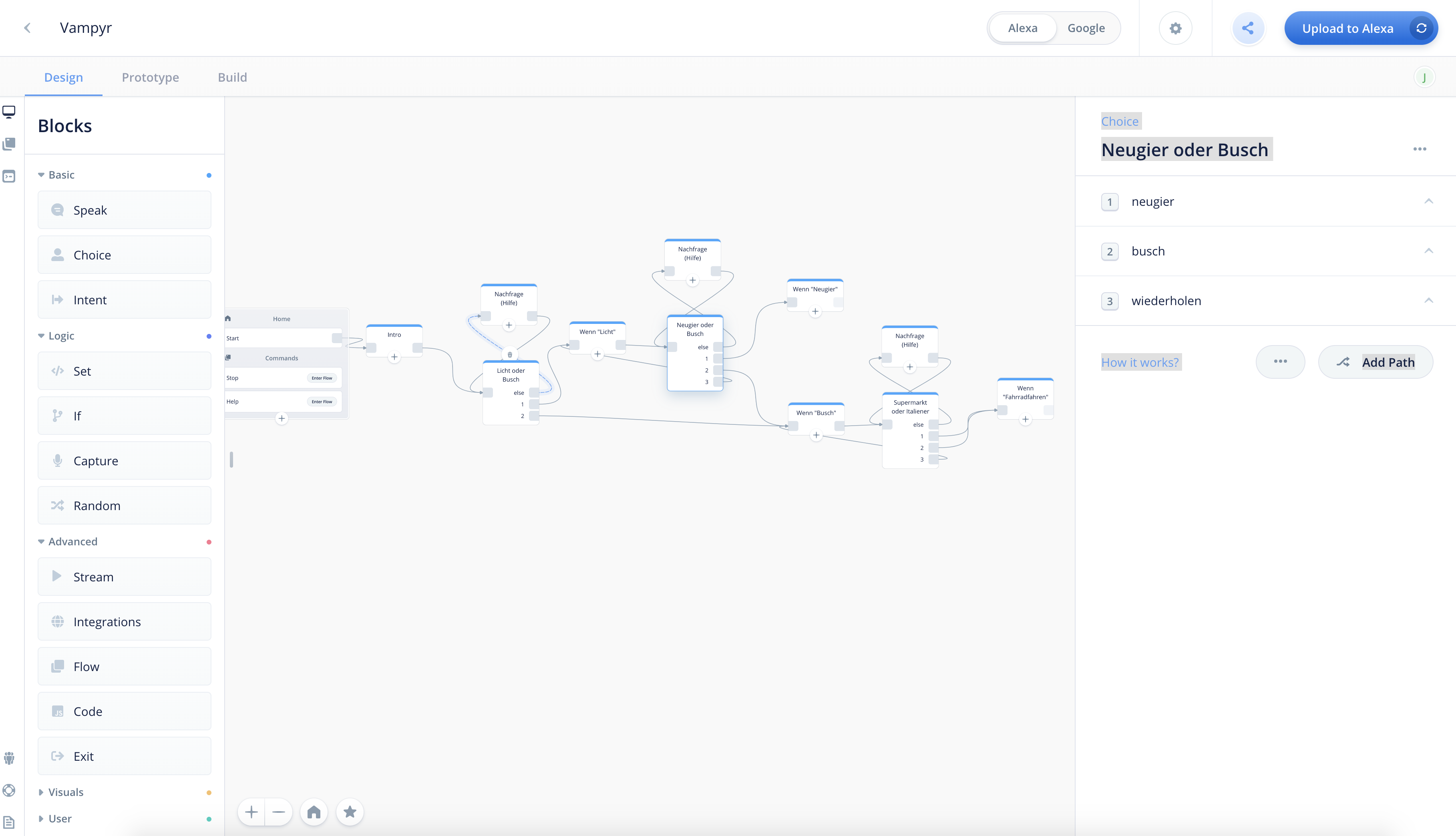Click the share project icon
This screenshot has height=836, width=1456.
tap(1248, 28)
